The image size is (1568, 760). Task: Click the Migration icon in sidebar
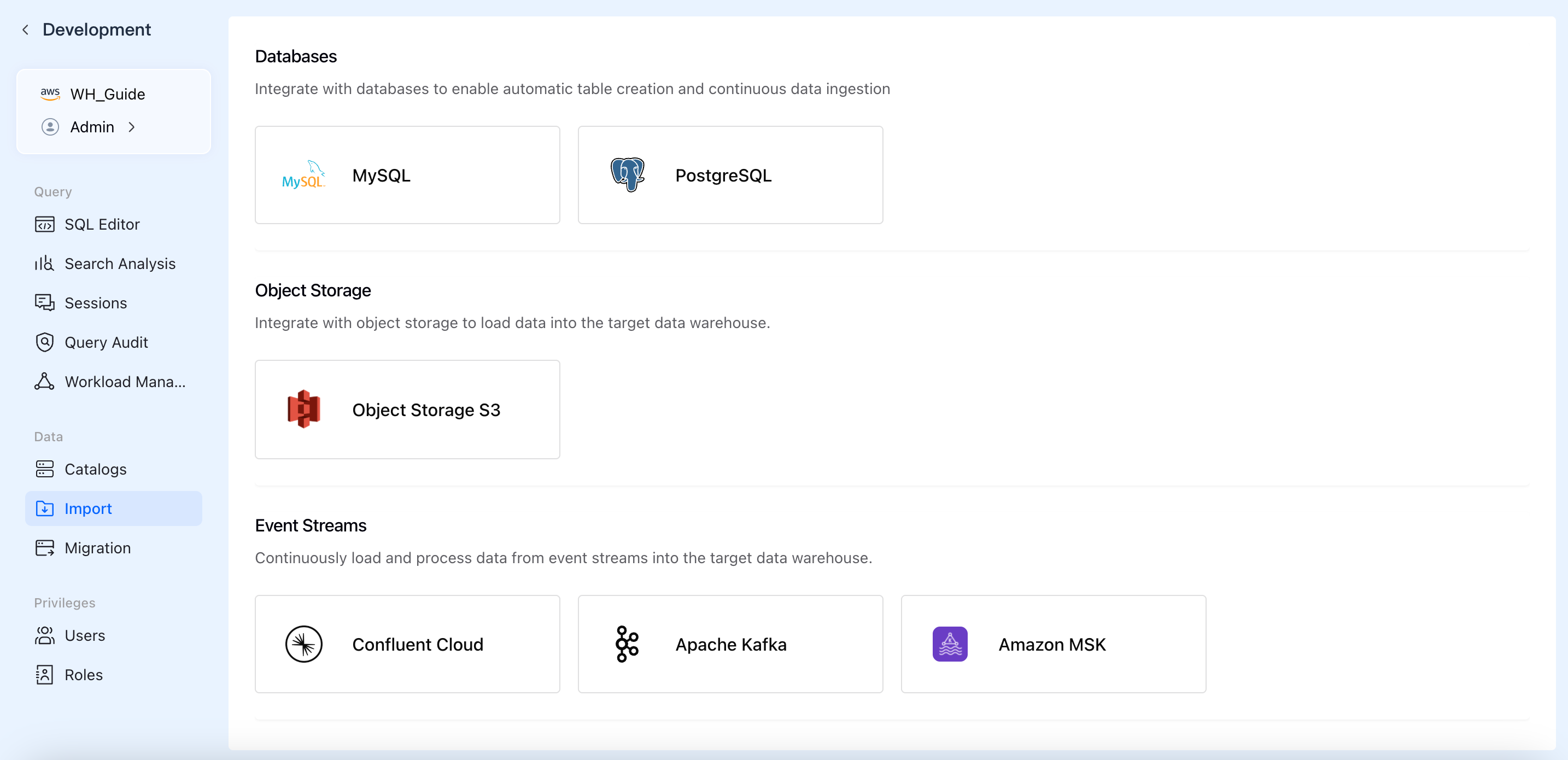(44, 547)
